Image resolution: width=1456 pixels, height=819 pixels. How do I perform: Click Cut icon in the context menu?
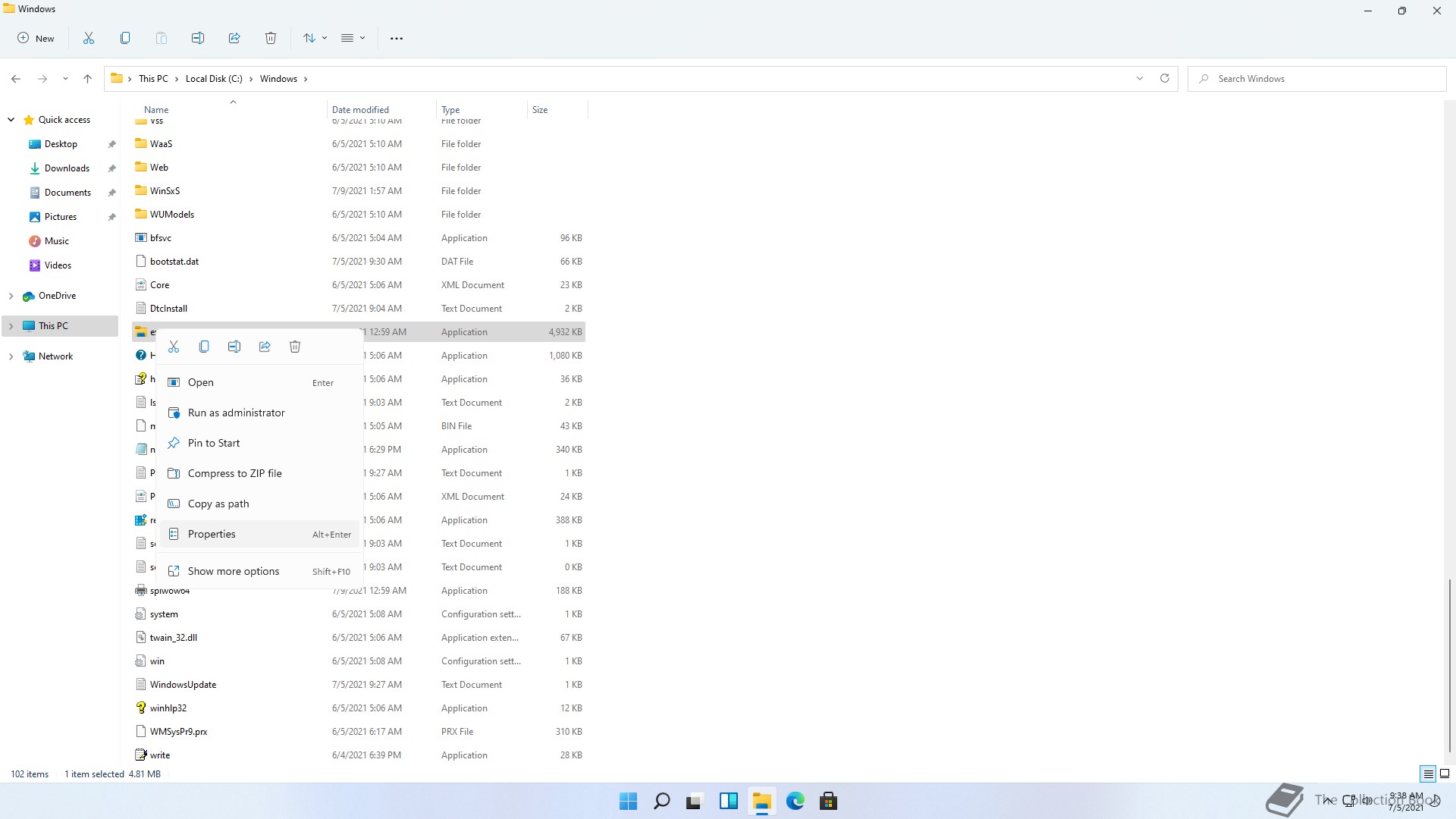click(174, 347)
